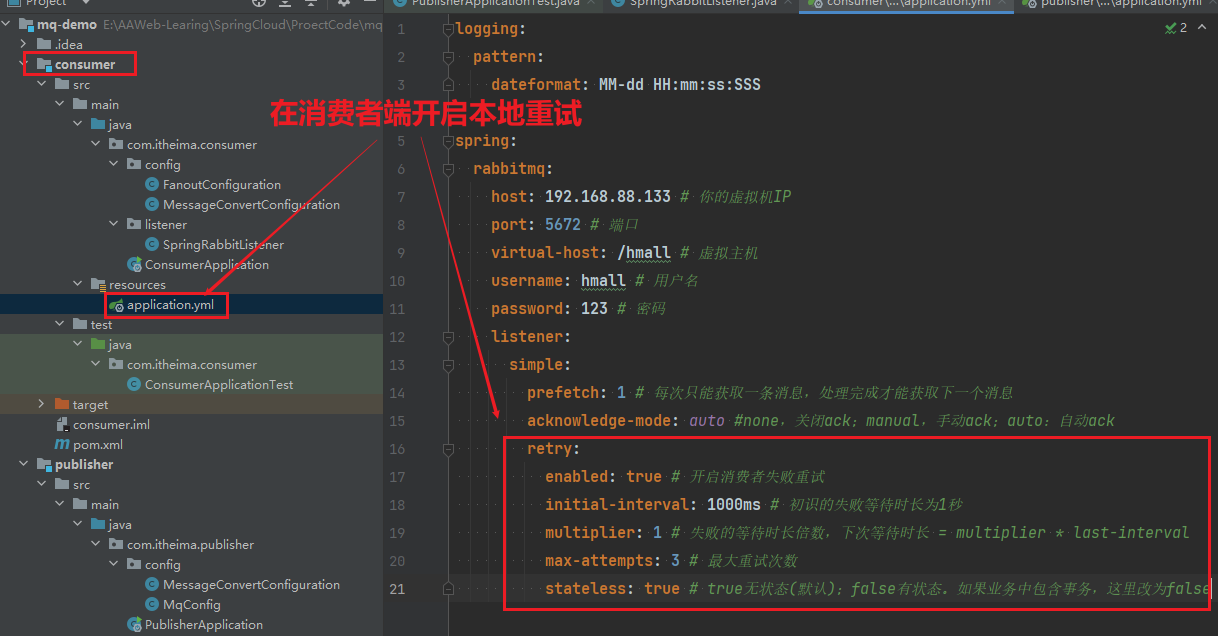Open the MqConfig class under publisher
Screen dimensions: 1218x636
[191, 604]
